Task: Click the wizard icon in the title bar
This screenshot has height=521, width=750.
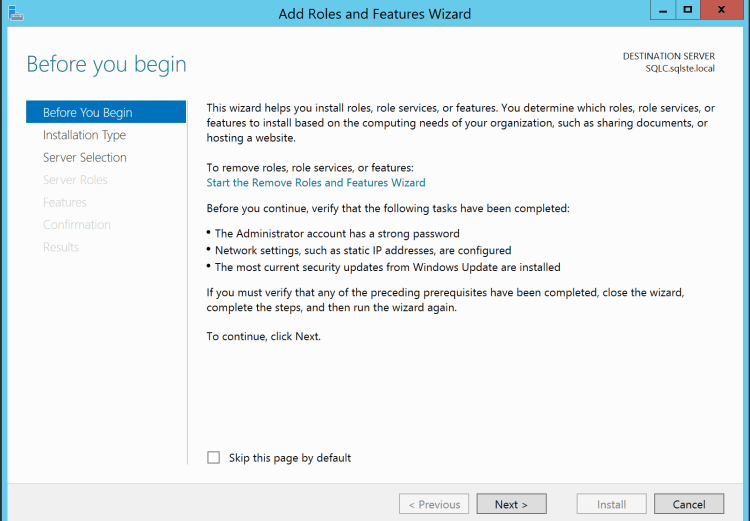Action: click(x=14, y=13)
